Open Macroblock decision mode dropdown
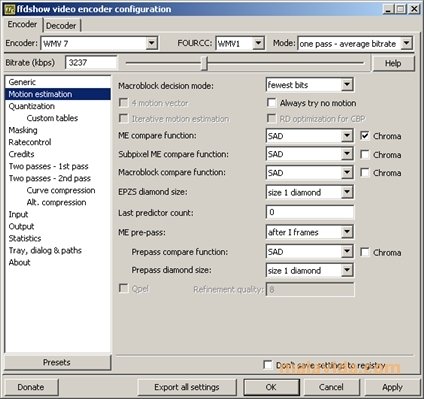 pyautogui.click(x=310, y=85)
